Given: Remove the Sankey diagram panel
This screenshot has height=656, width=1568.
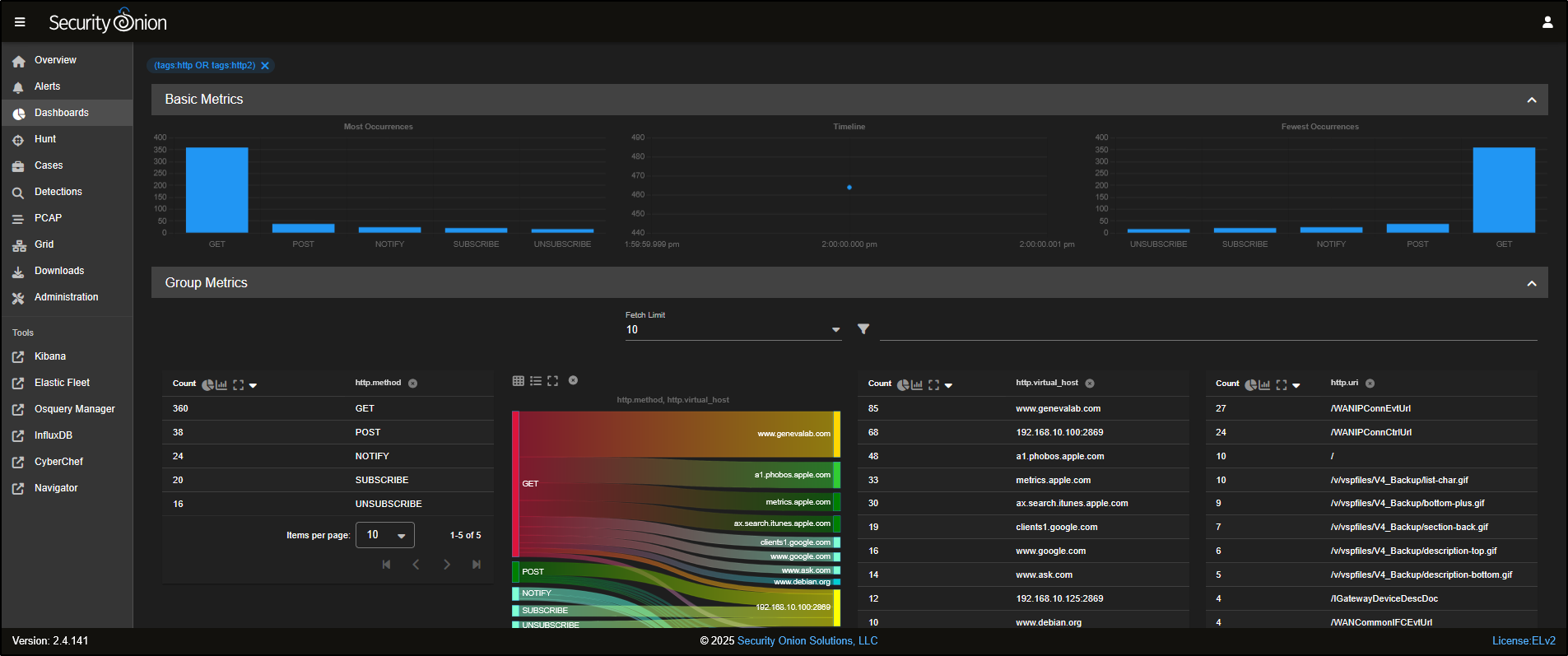Looking at the screenshot, I should [573, 380].
